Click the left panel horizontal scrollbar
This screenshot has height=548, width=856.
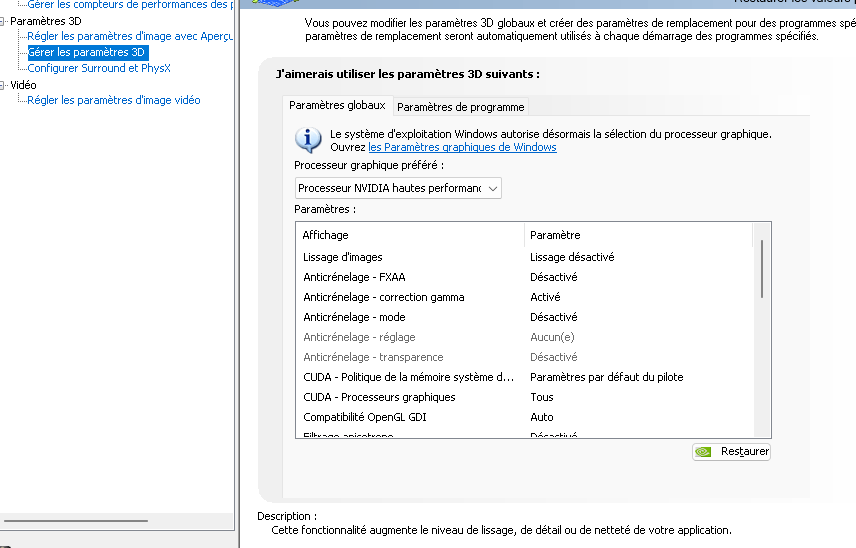pos(75,521)
